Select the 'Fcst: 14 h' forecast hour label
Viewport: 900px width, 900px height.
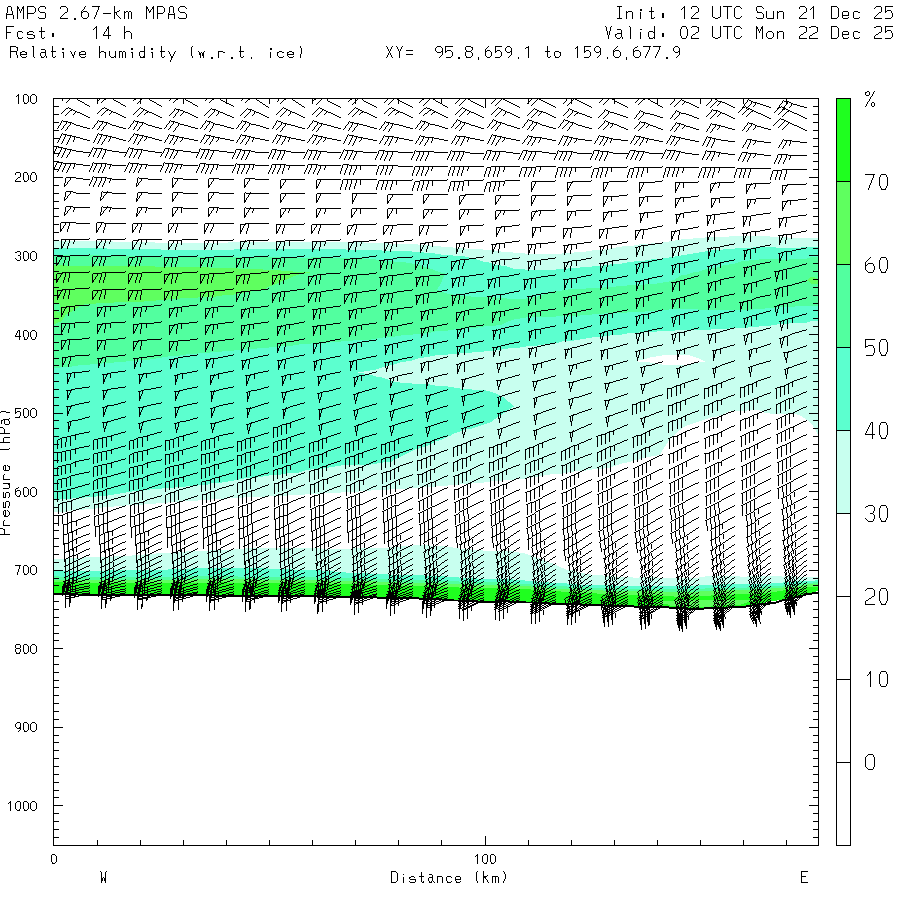point(69,33)
